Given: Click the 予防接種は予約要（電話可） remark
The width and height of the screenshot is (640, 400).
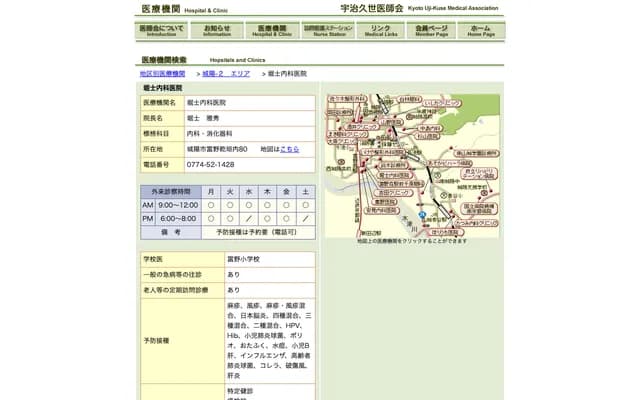Looking at the screenshot, I should point(257,232).
